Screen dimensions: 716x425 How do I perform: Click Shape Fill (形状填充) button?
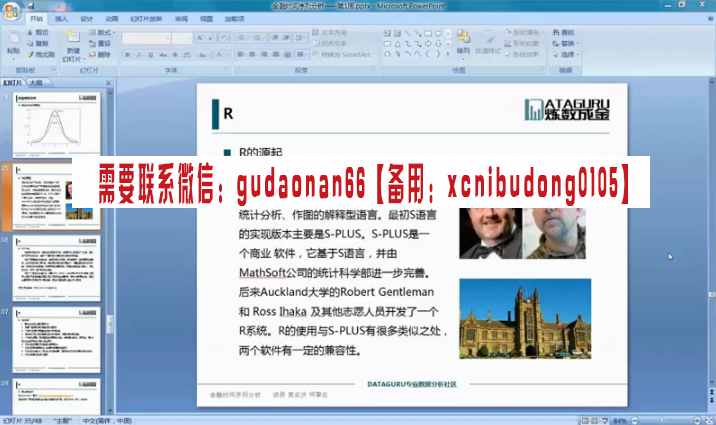point(522,32)
